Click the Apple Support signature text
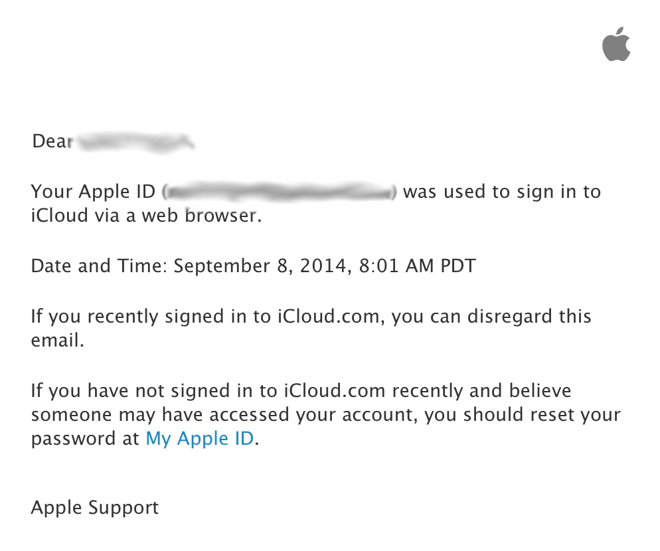This screenshot has width=660, height=551. [95, 508]
